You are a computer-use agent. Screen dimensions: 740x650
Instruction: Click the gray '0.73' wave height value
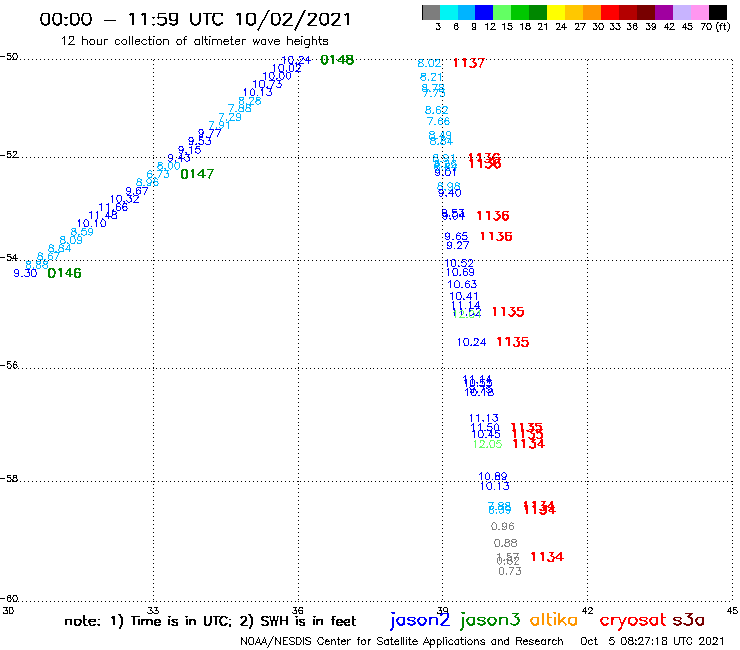(x=510, y=572)
